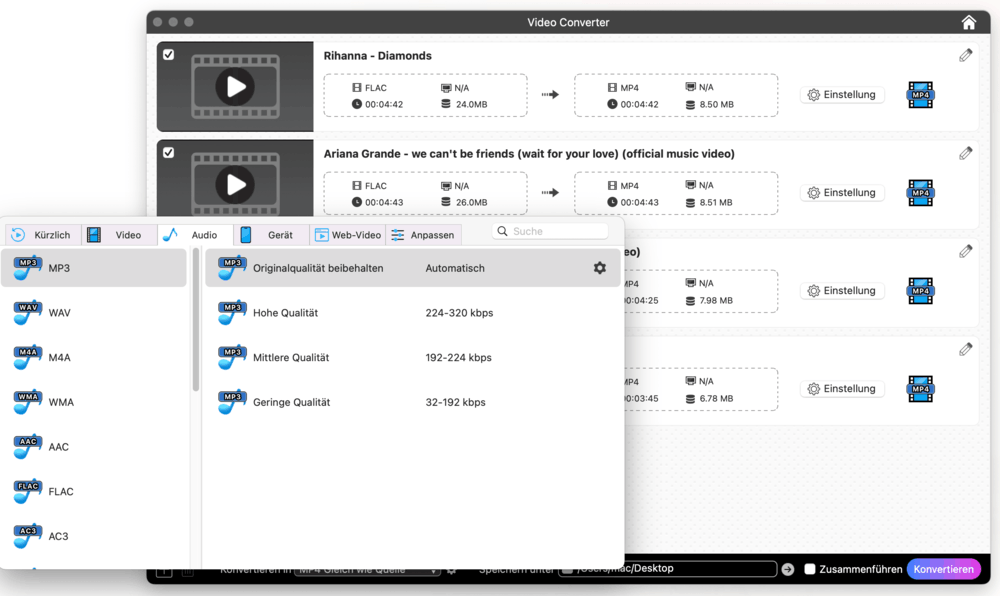Select Hohe Qualität 224-320 kbps preset

point(285,313)
